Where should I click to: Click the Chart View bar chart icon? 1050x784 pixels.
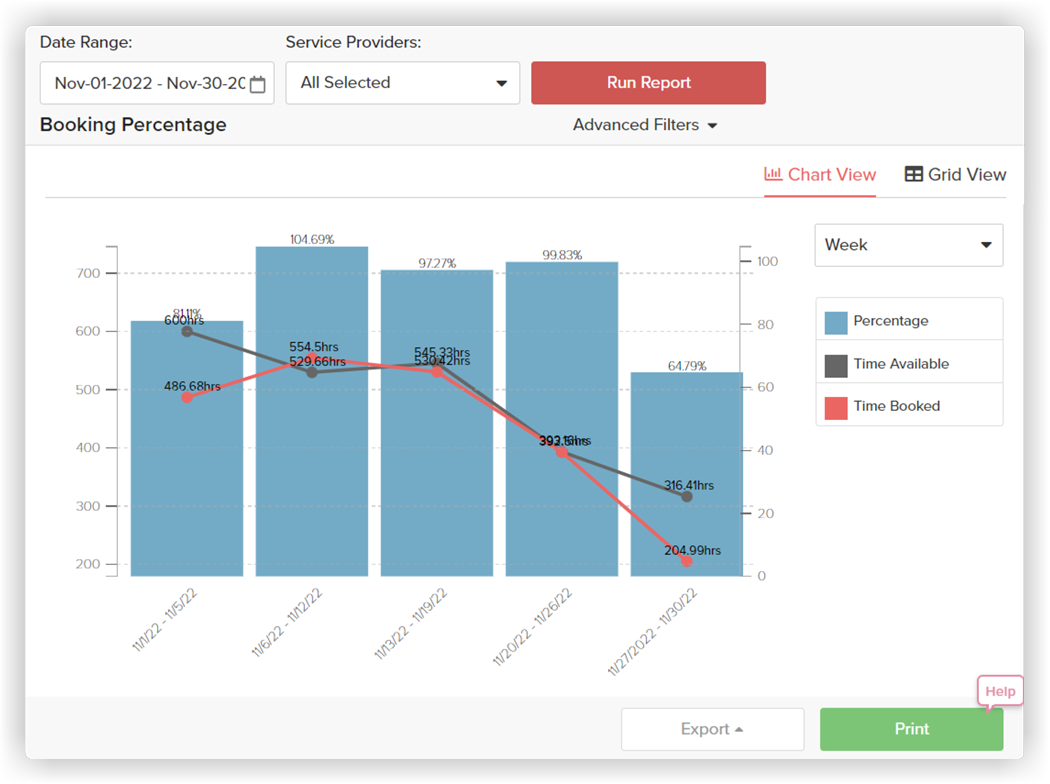(773, 174)
